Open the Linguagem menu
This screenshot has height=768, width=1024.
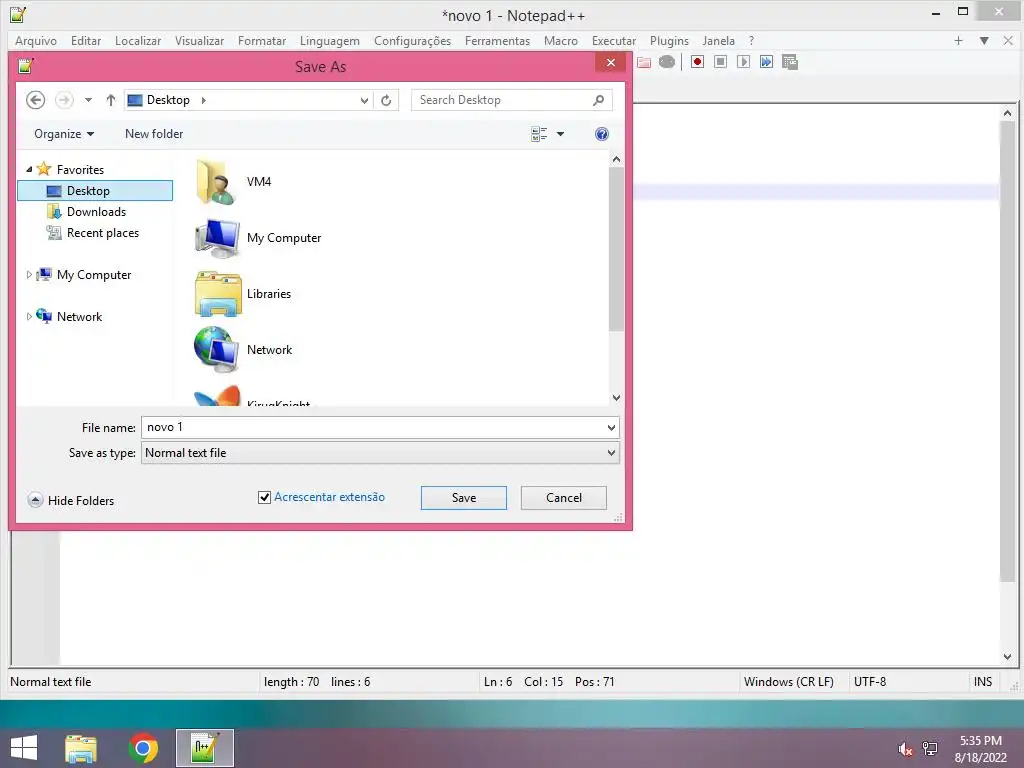point(330,40)
